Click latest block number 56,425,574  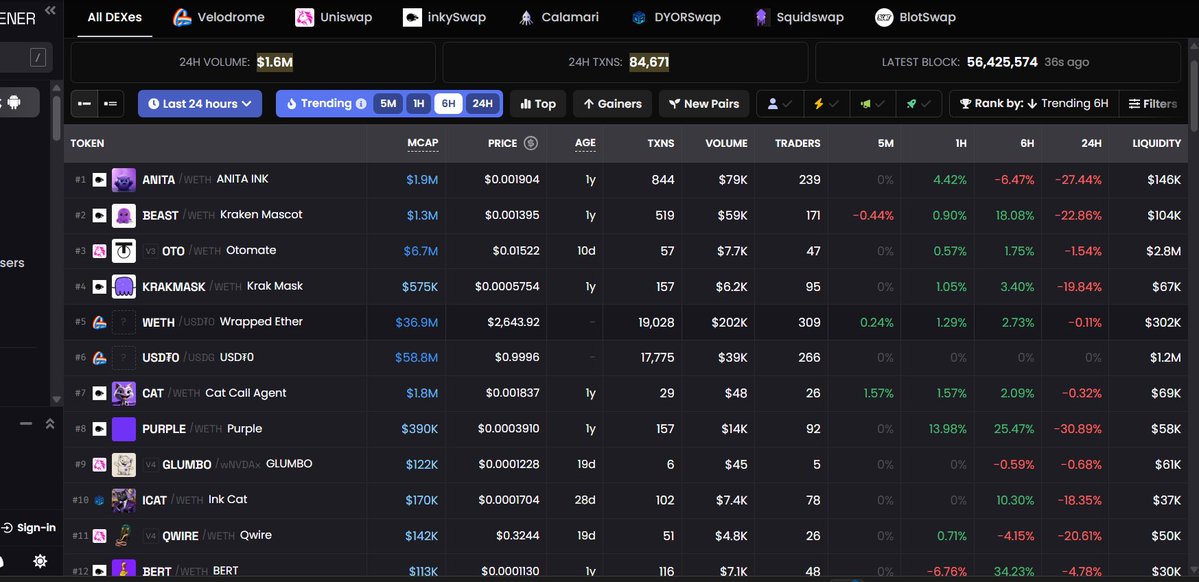[x=1002, y=63]
